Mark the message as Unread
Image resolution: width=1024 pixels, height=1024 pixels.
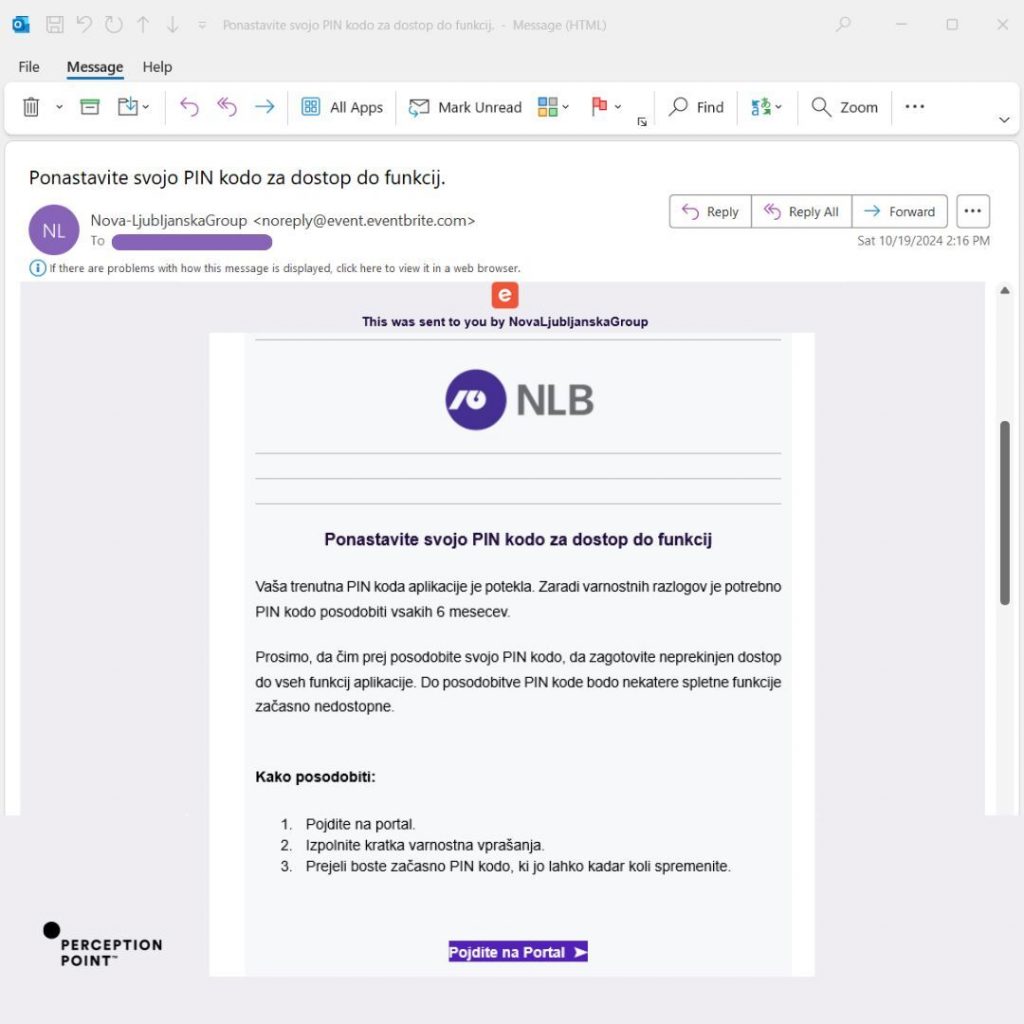click(x=464, y=107)
